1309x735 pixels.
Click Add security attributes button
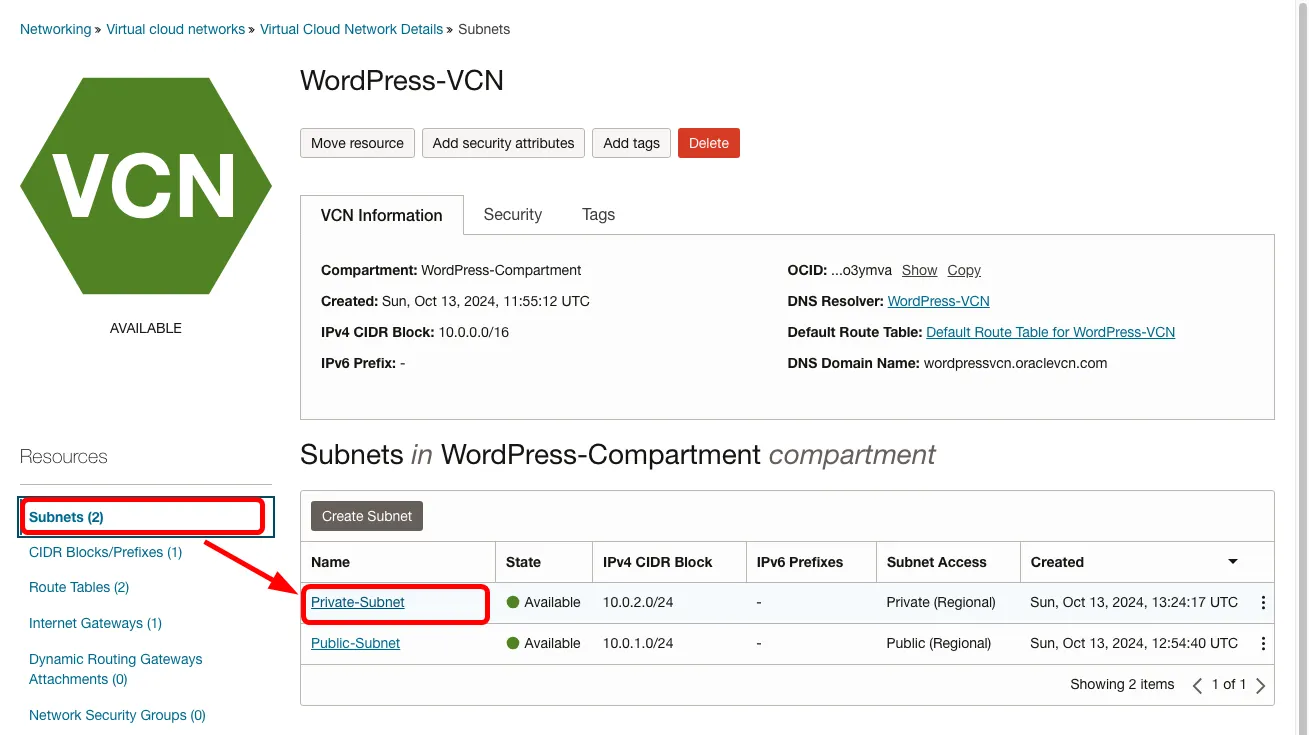(x=503, y=143)
